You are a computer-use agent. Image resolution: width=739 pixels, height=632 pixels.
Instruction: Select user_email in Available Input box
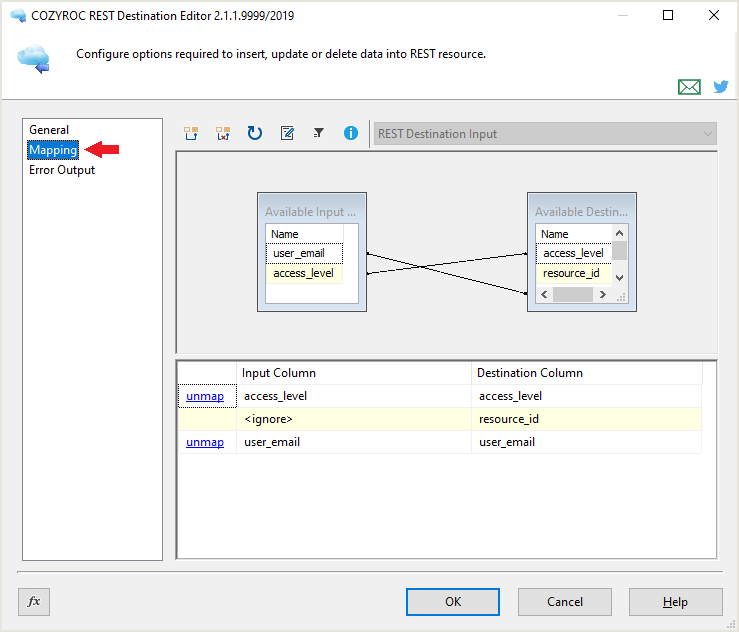coord(304,253)
